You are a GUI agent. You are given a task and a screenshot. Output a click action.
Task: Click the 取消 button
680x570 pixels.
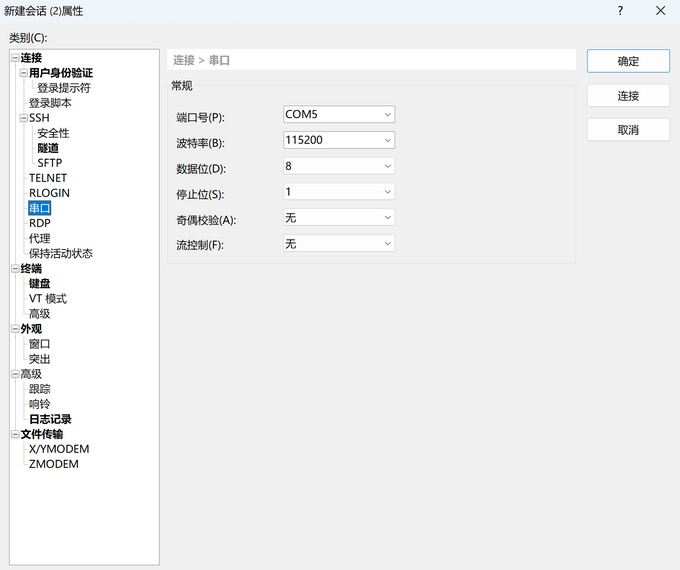click(628, 130)
